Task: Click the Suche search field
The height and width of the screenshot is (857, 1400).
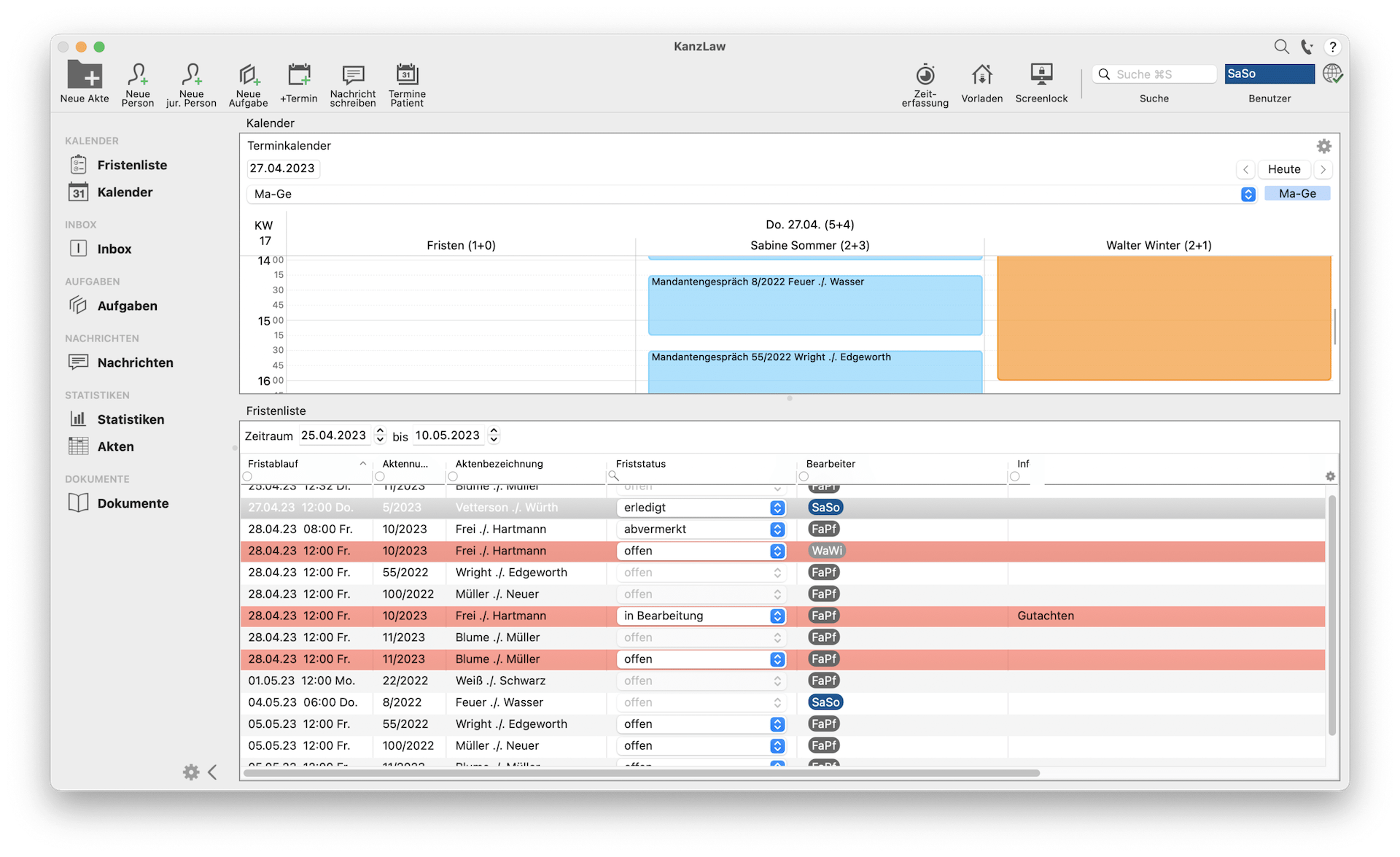Action: 1154,74
